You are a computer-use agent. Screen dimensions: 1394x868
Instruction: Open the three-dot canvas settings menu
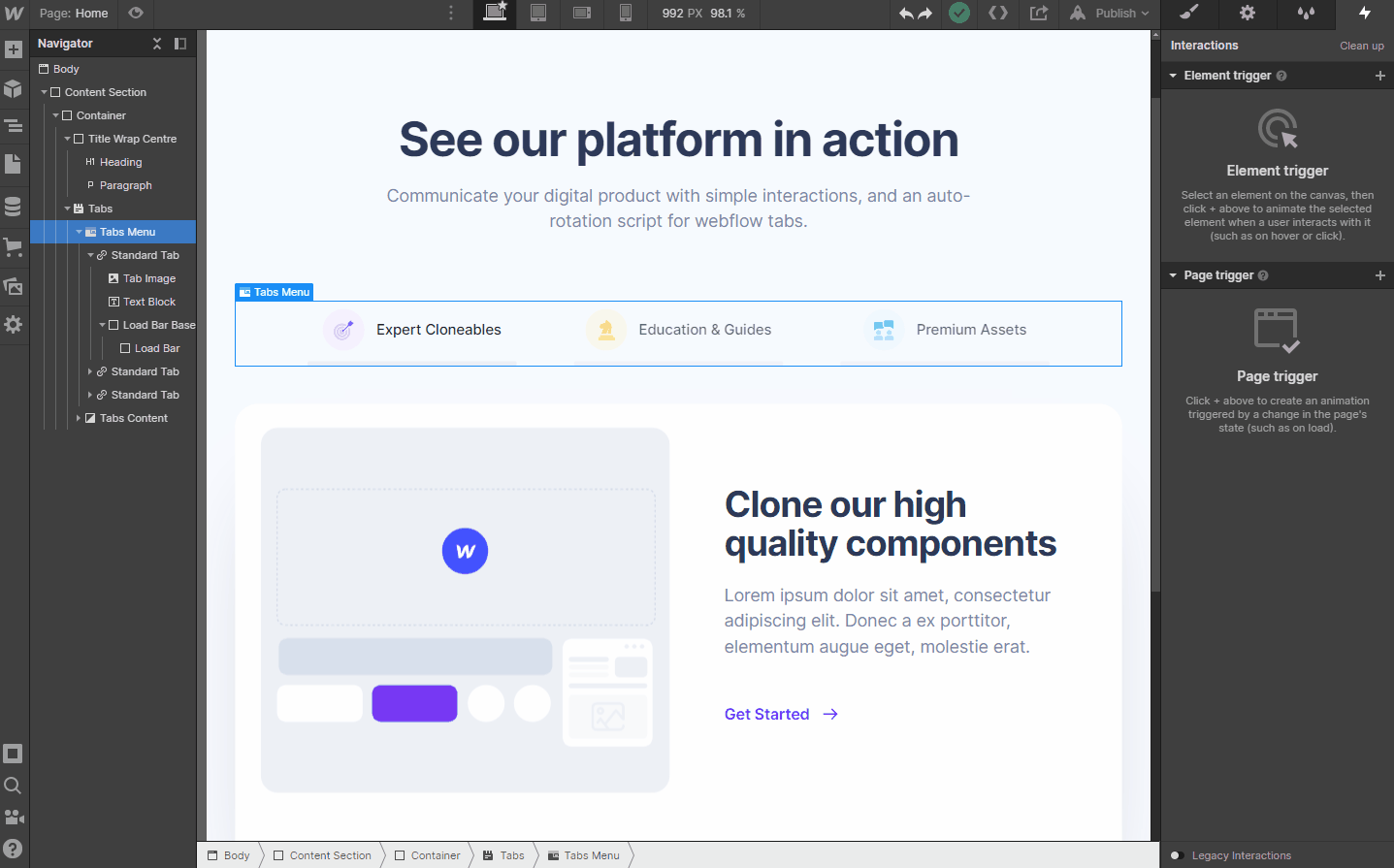point(451,14)
